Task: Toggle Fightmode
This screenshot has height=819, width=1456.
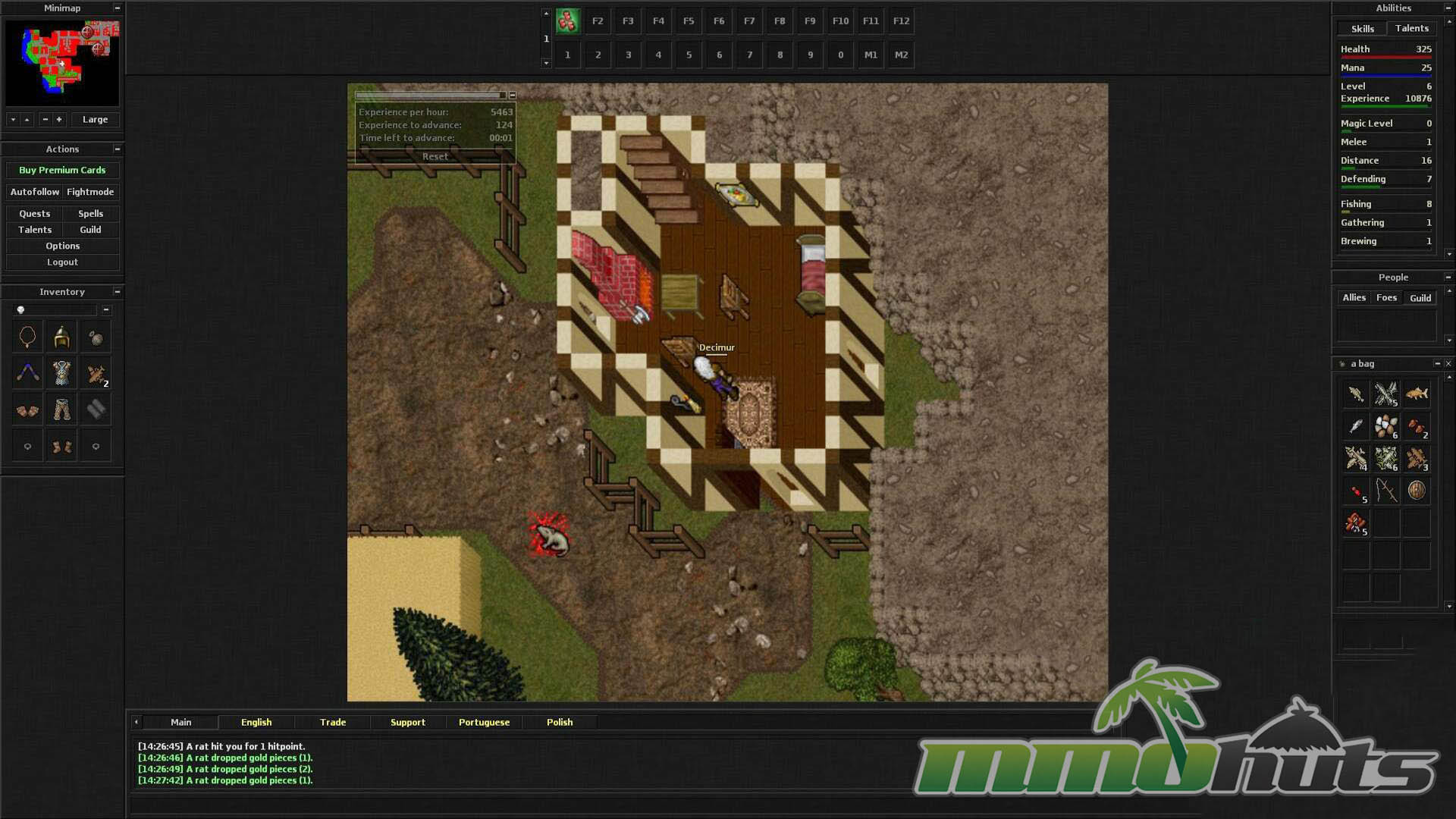Action: (x=90, y=192)
